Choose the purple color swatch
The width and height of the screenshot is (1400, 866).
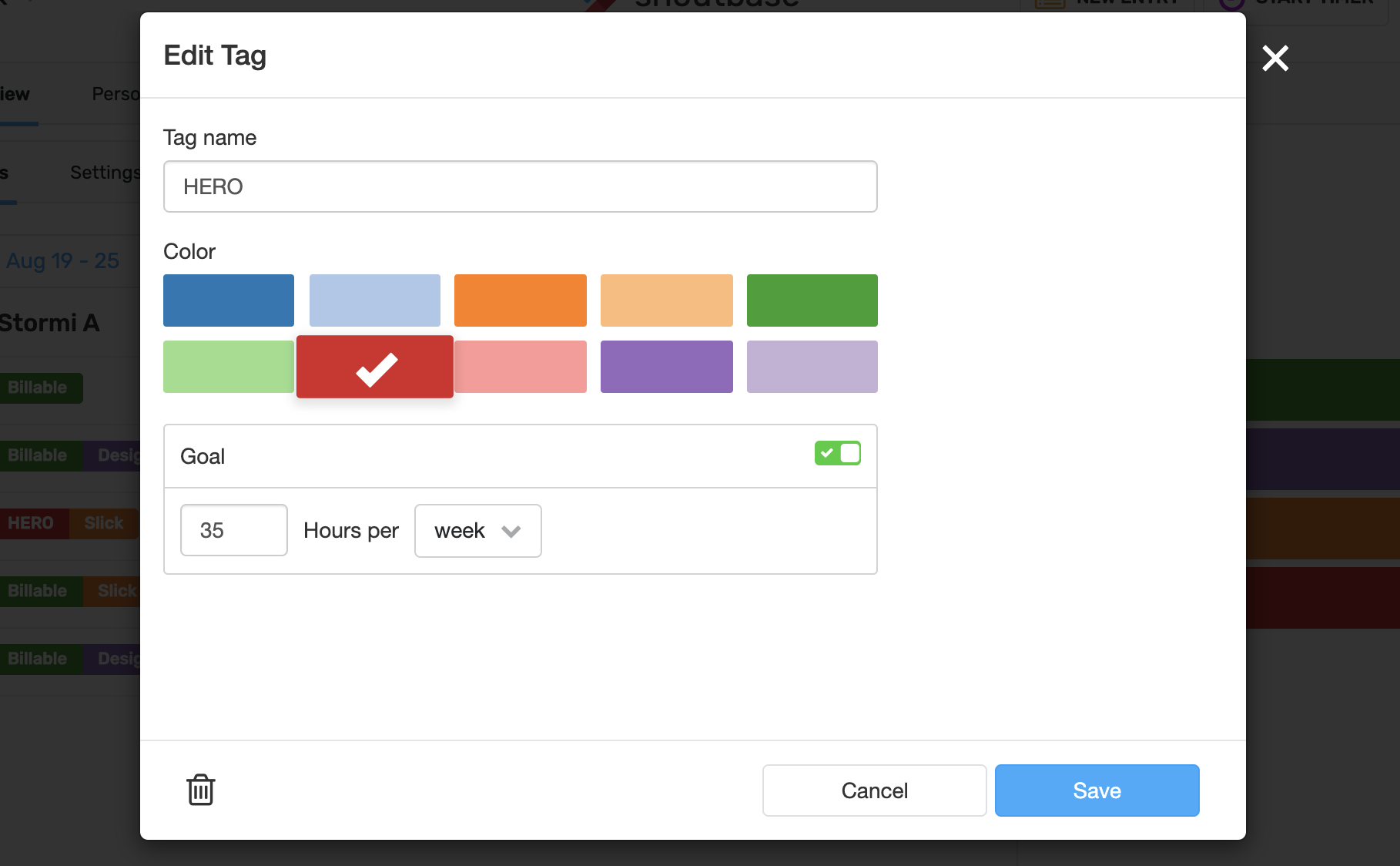[667, 367]
